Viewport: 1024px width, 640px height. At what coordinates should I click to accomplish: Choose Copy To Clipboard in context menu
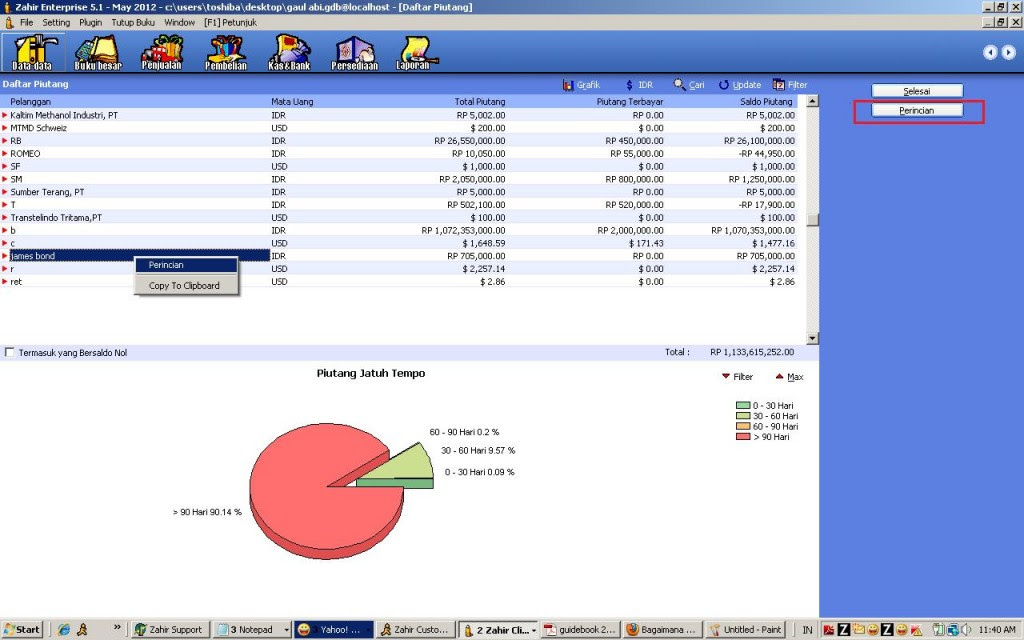(186, 285)
